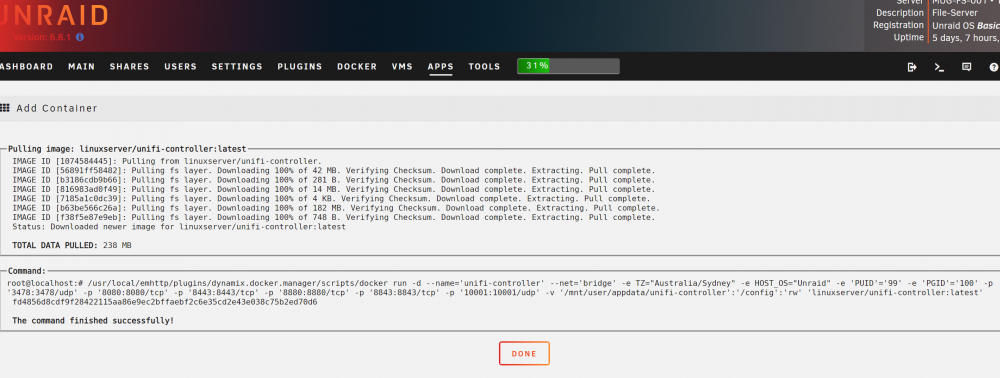Select the Apps tab
Viewport: 1000px width, 378px height.
click(441, 66)
